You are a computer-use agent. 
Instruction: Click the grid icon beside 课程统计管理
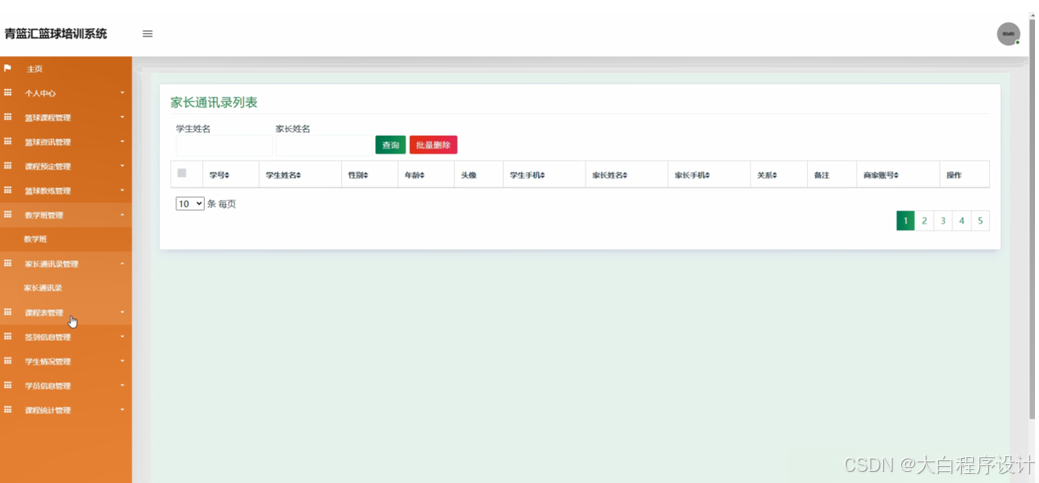[8, 409]
